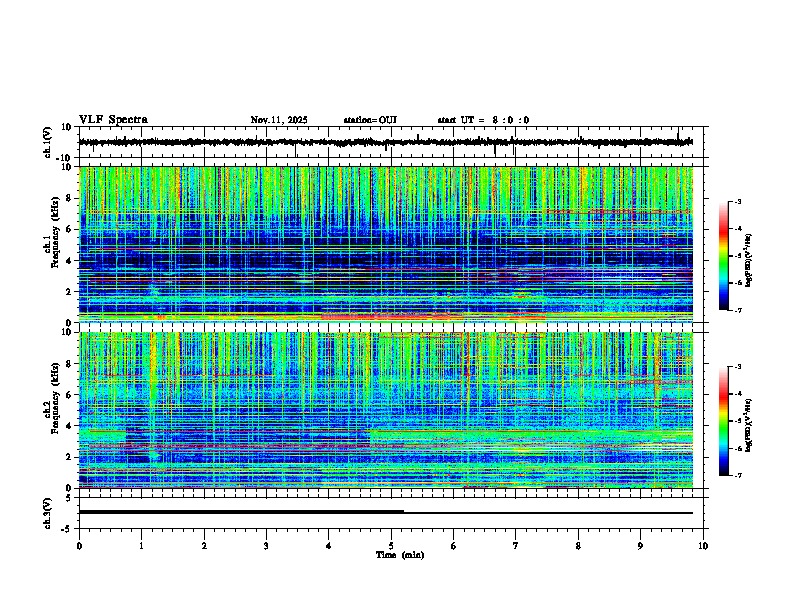792x612 pixels.
Task: Click the ch.1 'Frequency (kHz)' axis label
Action: click(x=54, y=233)
